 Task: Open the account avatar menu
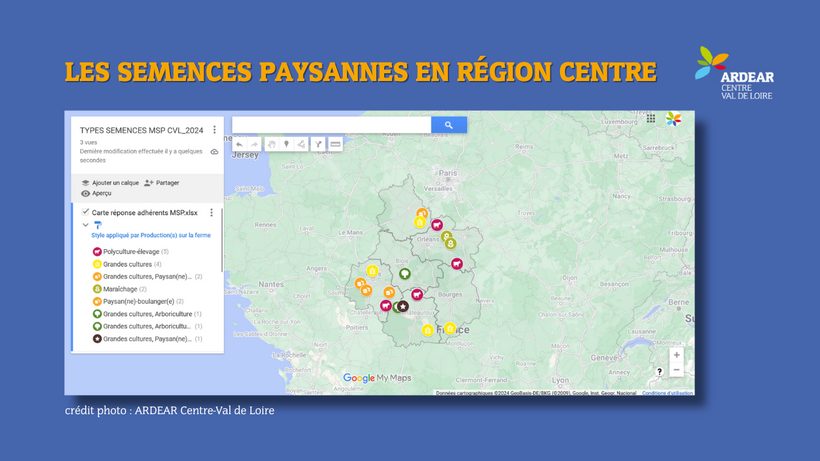(x=674, y=119)
